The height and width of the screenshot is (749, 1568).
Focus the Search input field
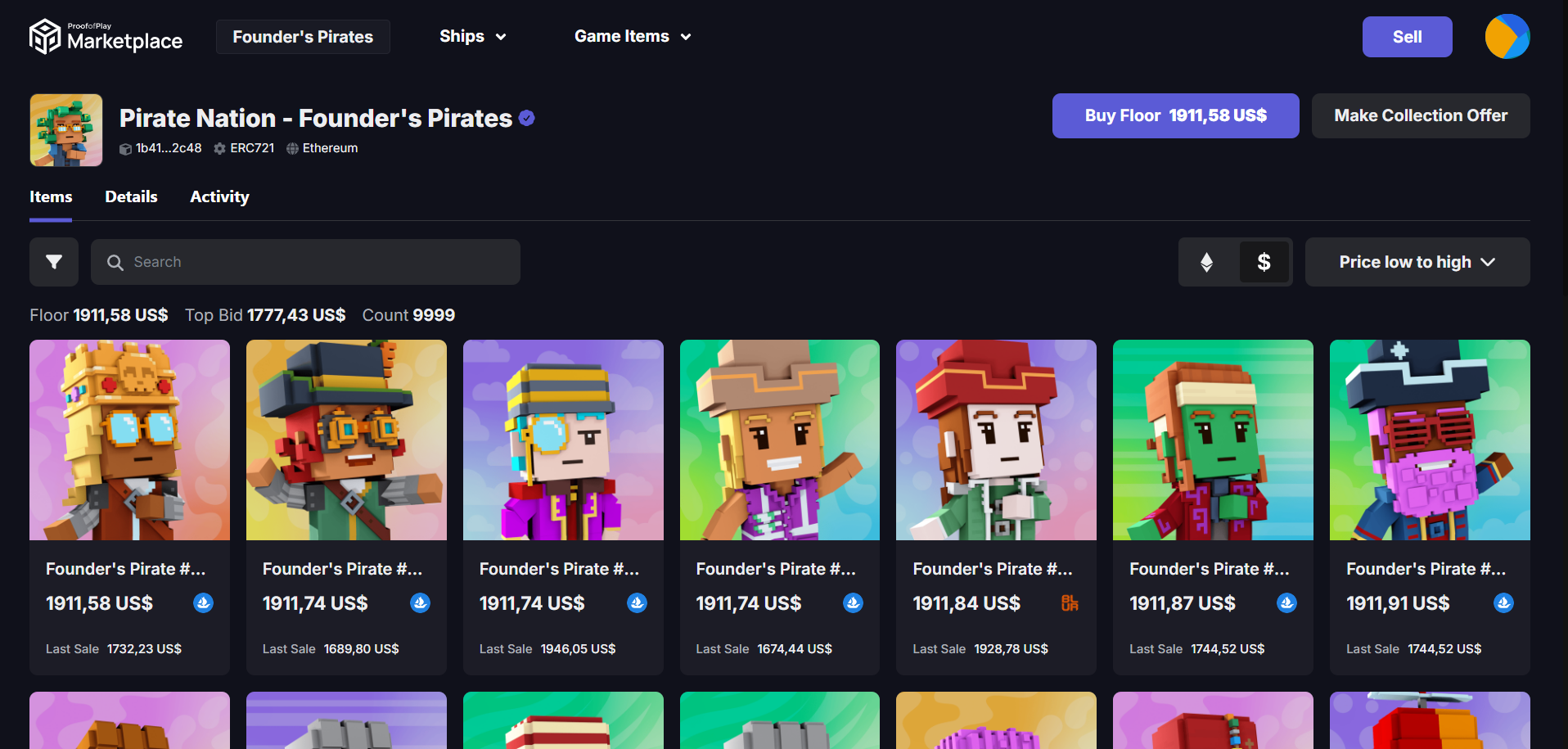click(x=305, y=262)
